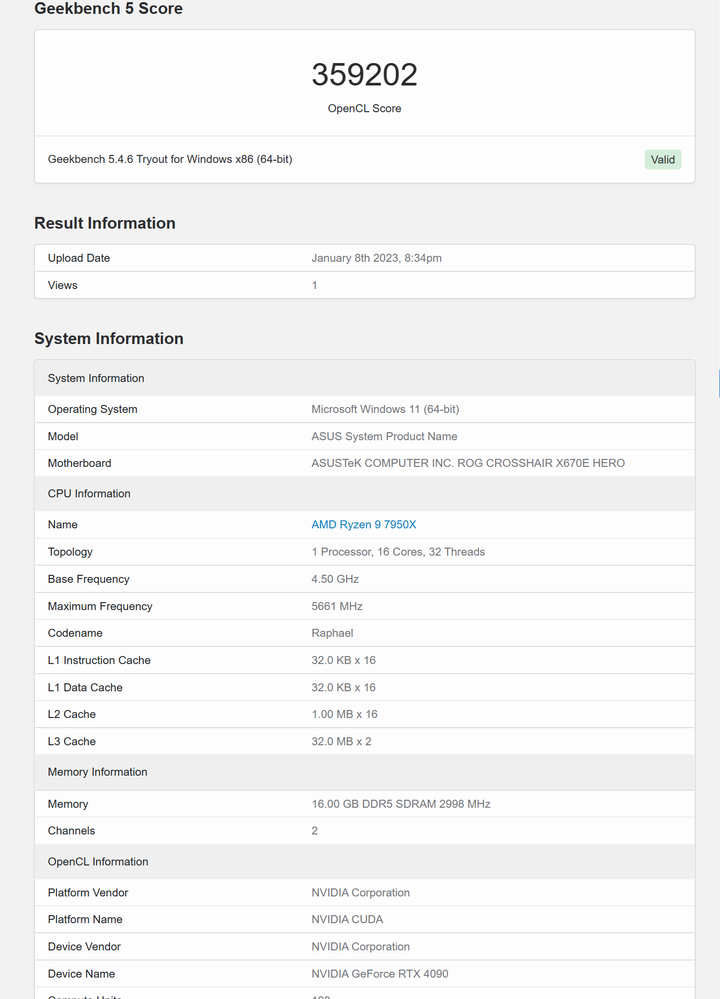Click the Name label in CPU Information
Image resolution: width=720 pixels, height=999 pixels.
pos(62,524)
